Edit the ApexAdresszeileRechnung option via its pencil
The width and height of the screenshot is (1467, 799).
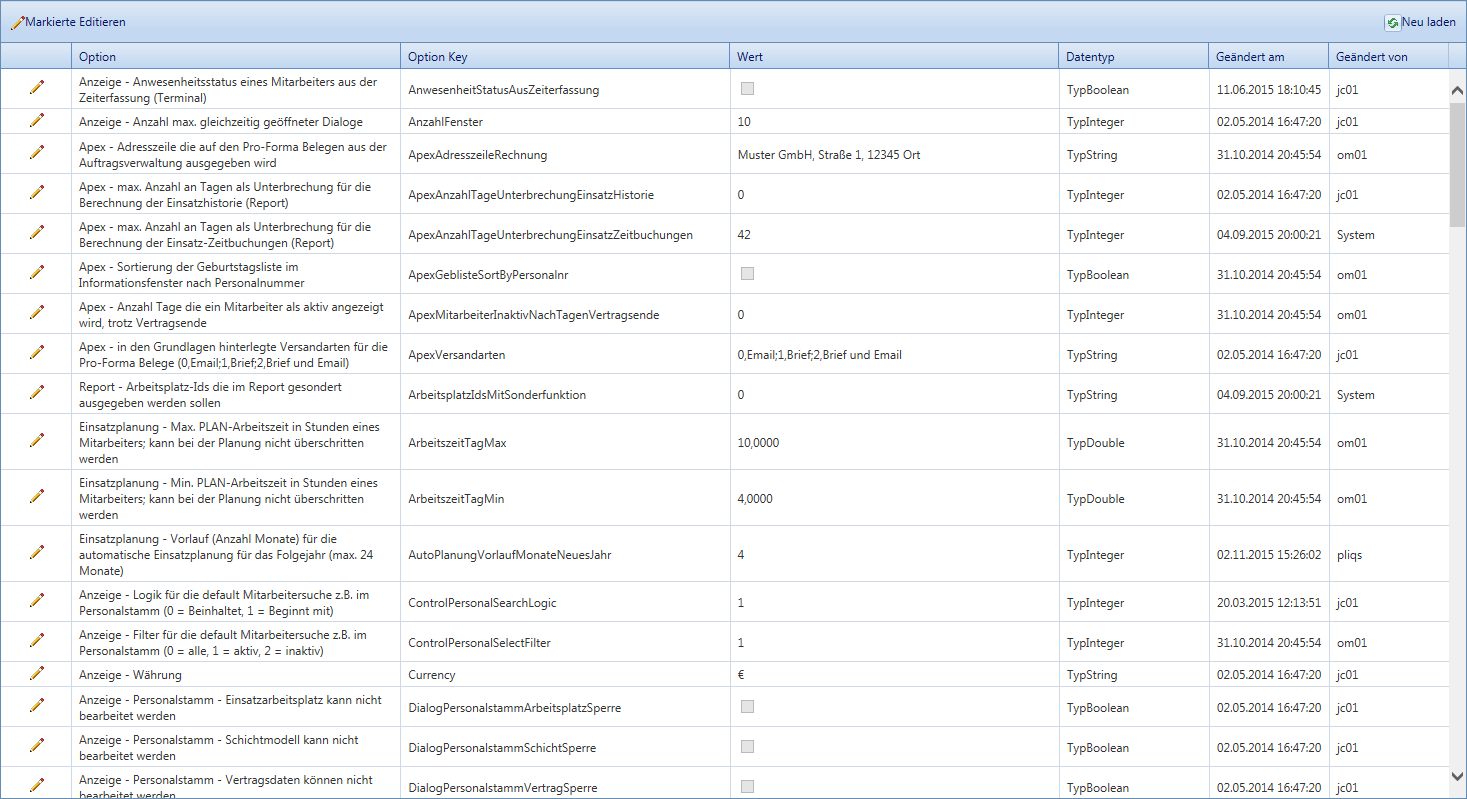pyautogui.click(x=37, y=153)
